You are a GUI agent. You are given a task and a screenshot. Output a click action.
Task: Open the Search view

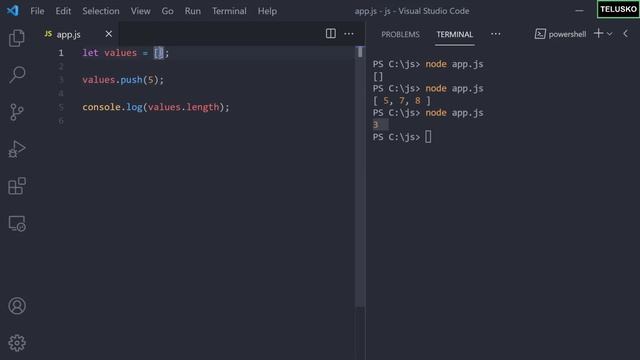tap(17, 75)
